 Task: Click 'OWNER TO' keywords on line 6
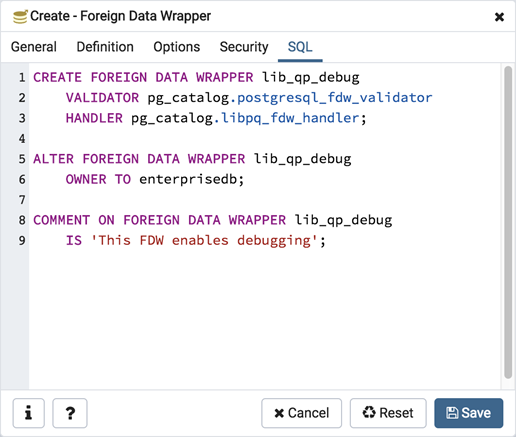98,179
